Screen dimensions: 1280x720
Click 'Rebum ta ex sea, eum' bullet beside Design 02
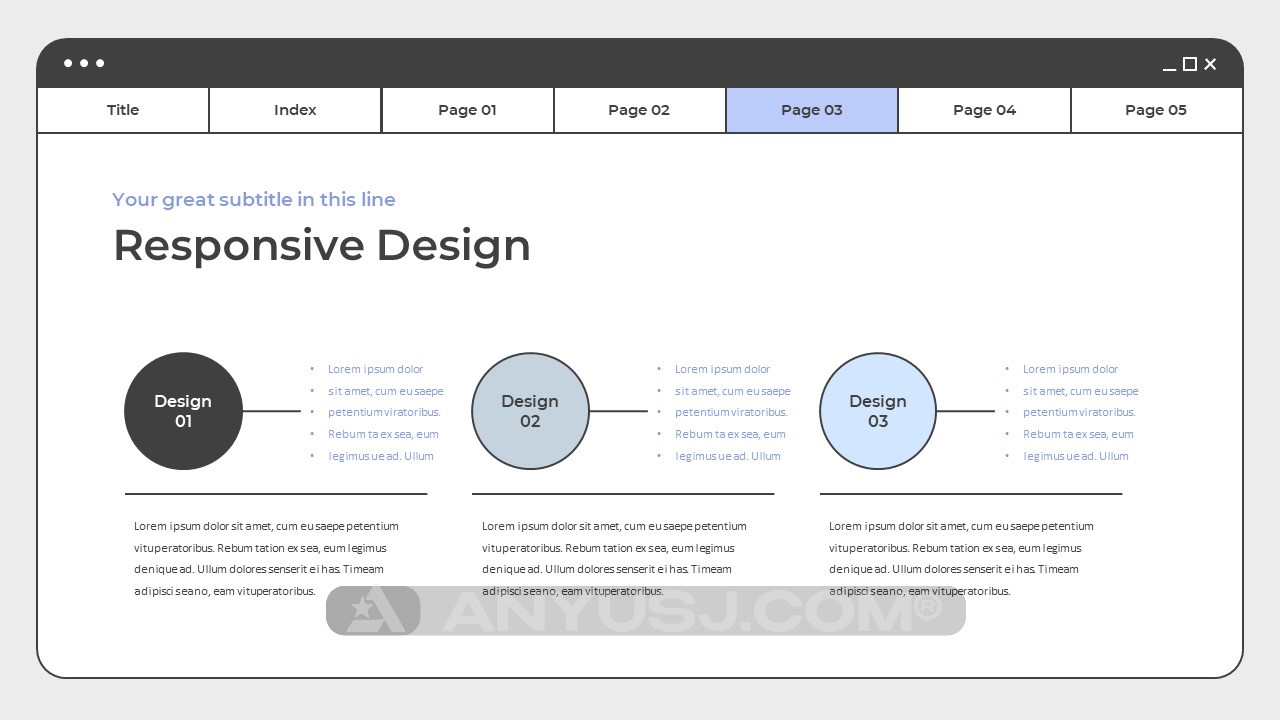tap(730, 434)
